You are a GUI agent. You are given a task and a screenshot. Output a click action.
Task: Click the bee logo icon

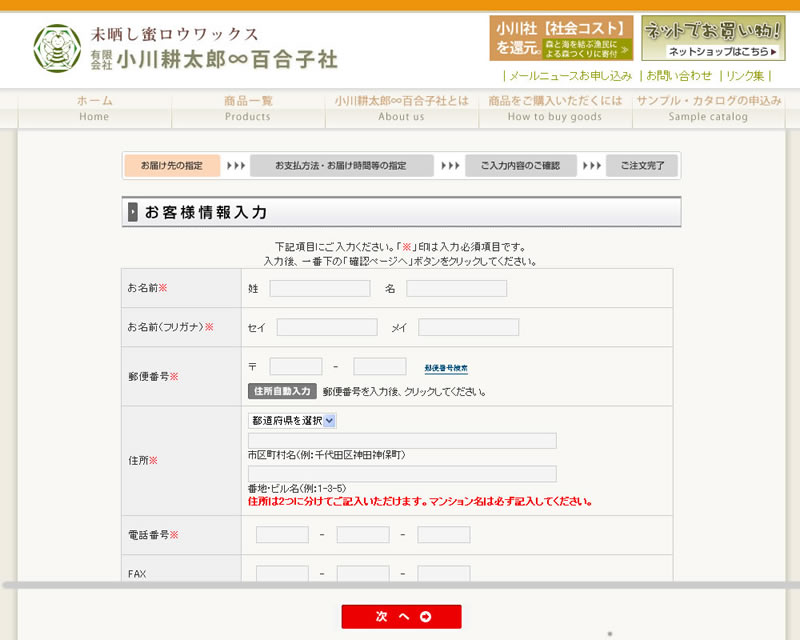tap(58, 49)
